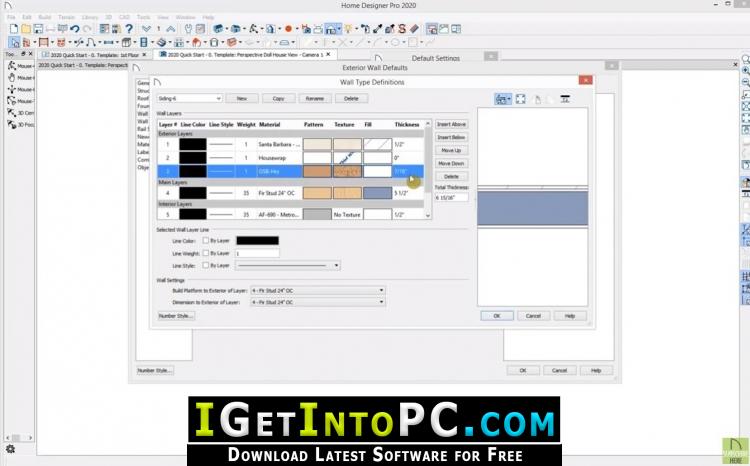Click the Insert Below button
Screen dimensions: 750x466
point(451,137)
